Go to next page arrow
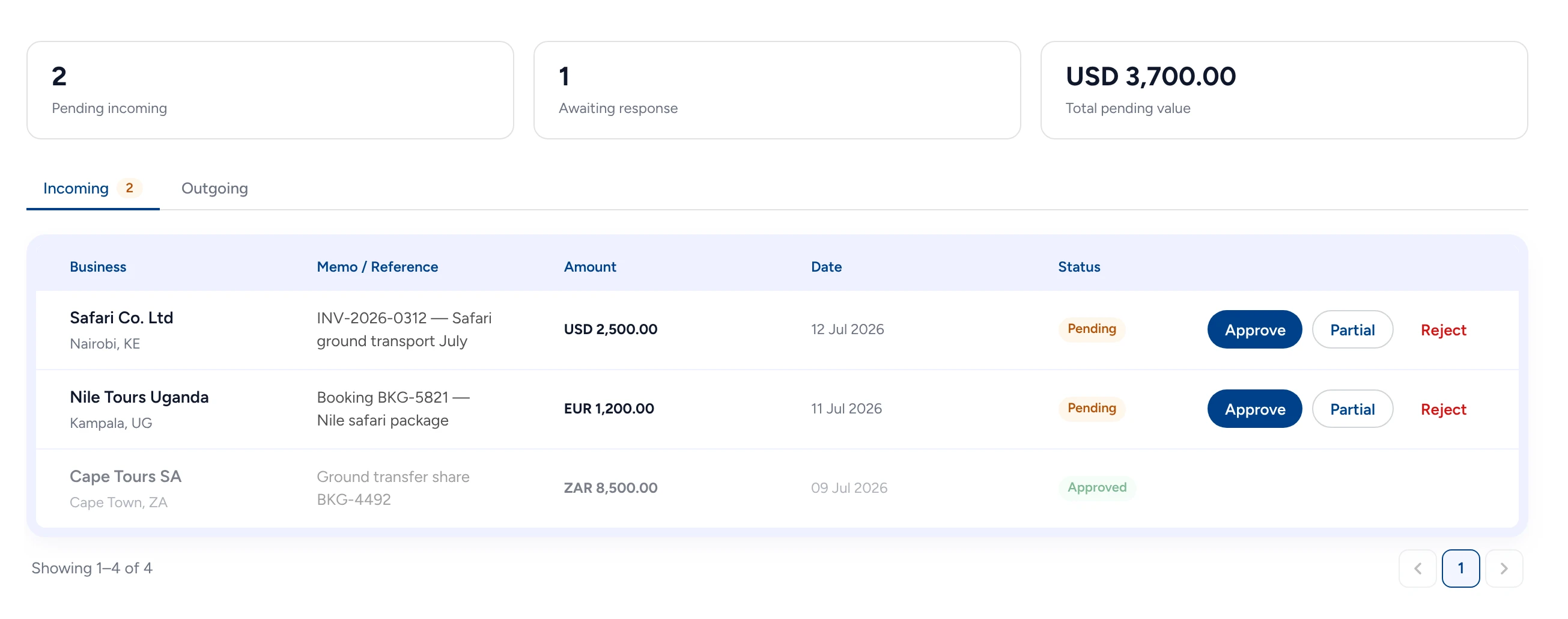 tap(1504, 568)
